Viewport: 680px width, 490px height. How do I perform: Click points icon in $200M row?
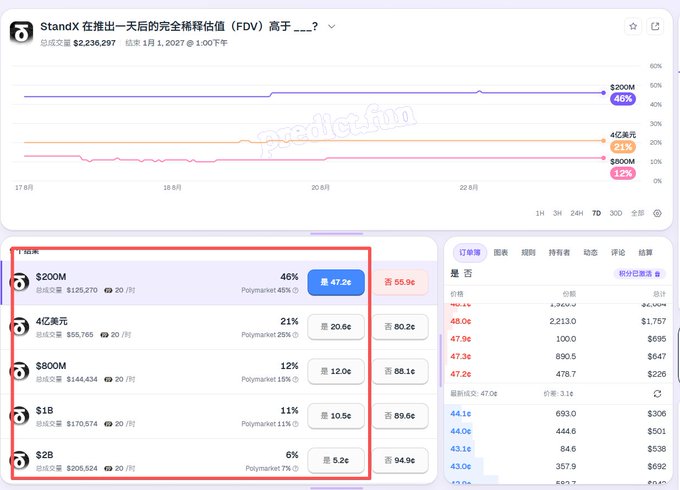(x=108, y=290)
